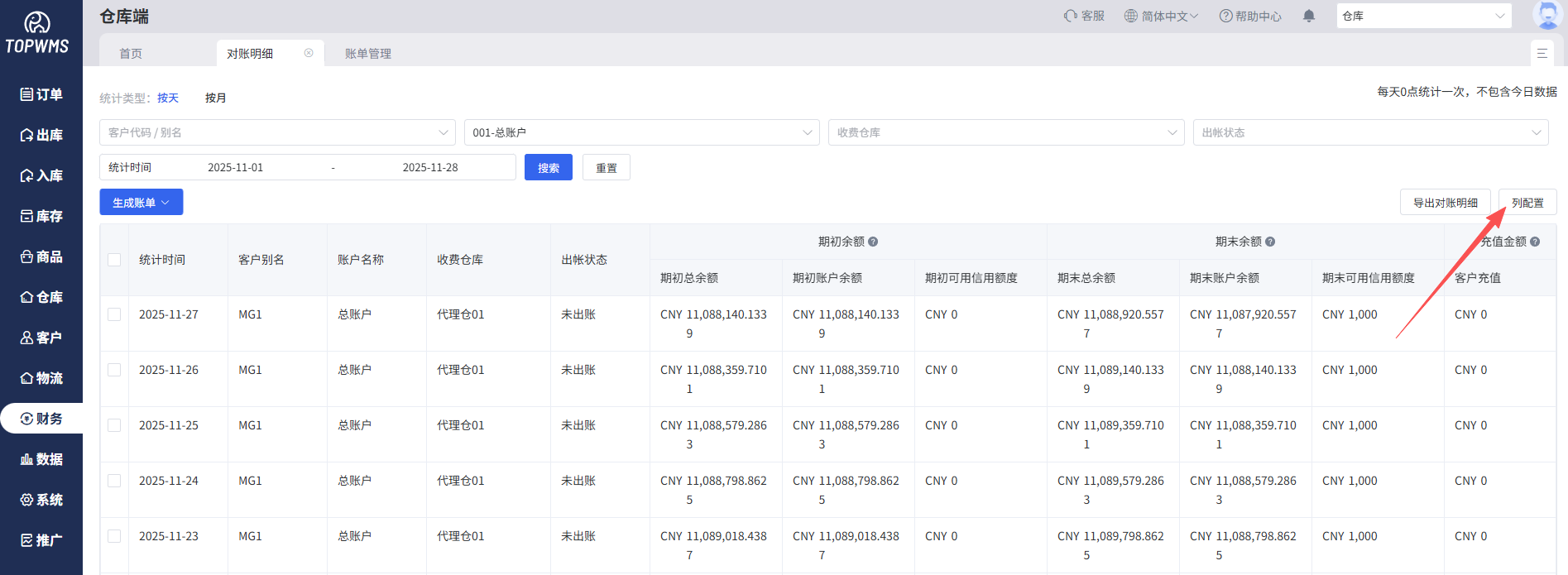Open the 出帐状态 dropdown
Viewport: 1568px width, 575px height.
(1370, 132)
